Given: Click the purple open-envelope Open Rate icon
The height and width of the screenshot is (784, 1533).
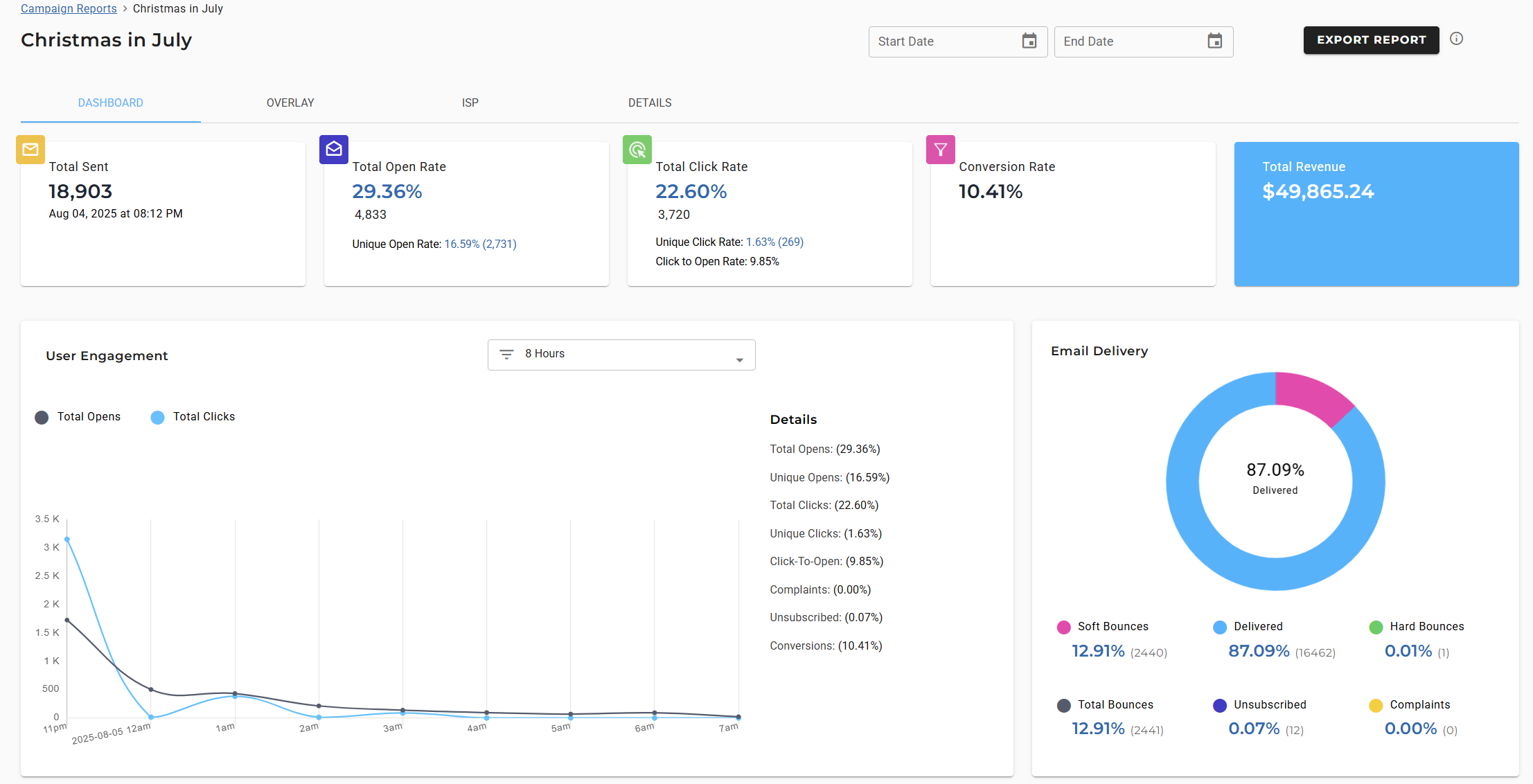Looking at the screenshot, I should [334, 150].
